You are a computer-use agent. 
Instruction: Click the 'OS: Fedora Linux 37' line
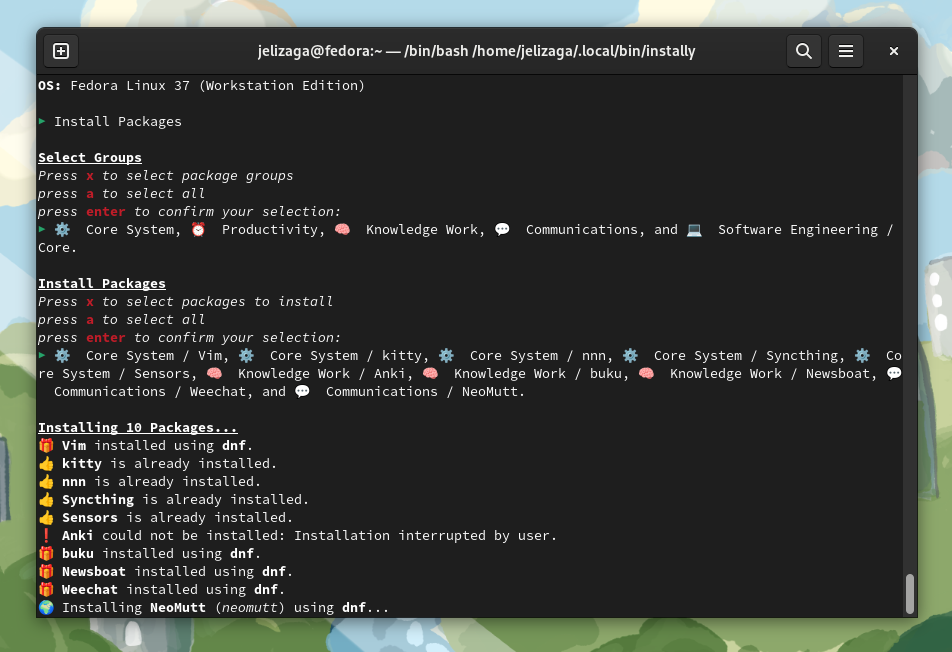point(202,86)
